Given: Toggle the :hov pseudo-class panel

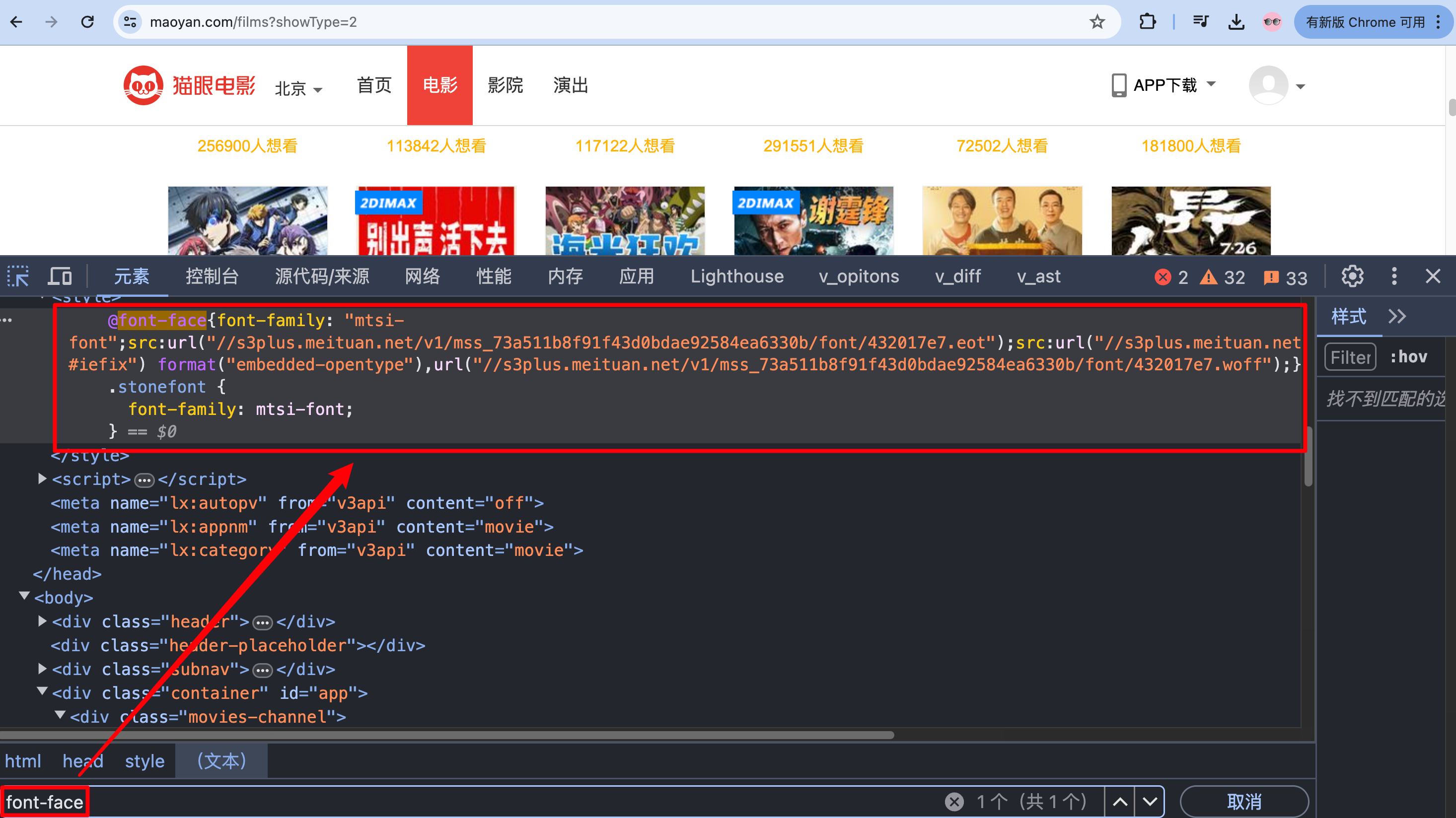Looking at the screenshot, I should (1408, 356).
